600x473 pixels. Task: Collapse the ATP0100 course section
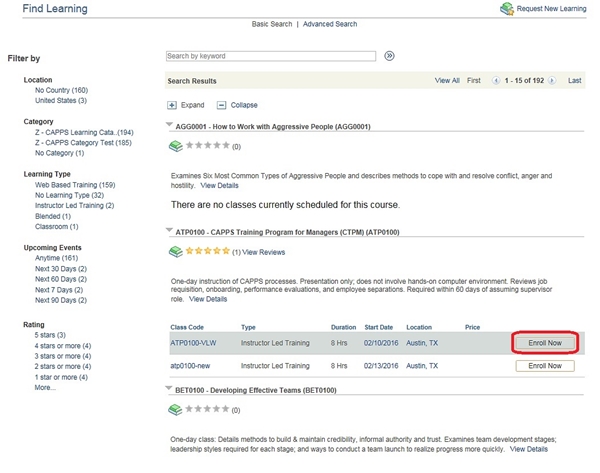[169, 233]
